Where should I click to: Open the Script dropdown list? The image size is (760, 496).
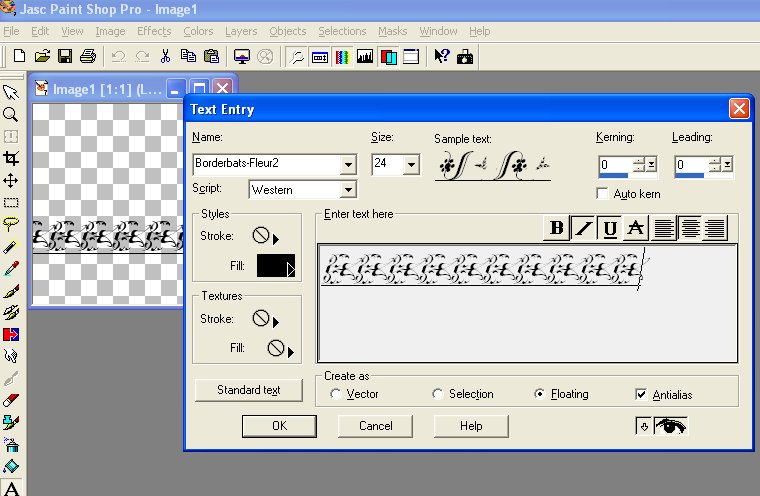pyautogui.click(x=348, y=190)
